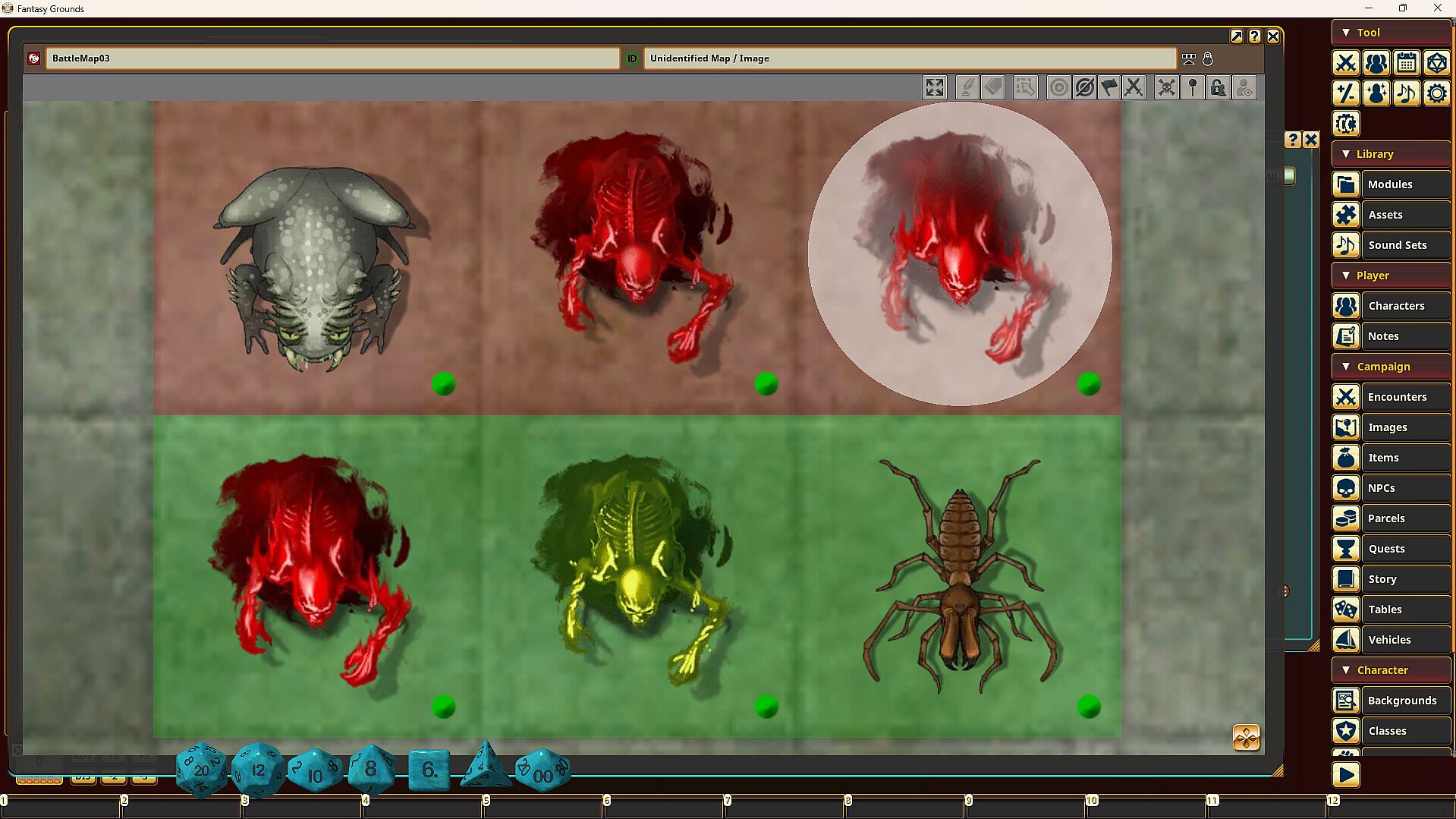Open the Calendar tool
Image resolution: width=1456 pixels, height=819 pixels.
coord(1406,63)
